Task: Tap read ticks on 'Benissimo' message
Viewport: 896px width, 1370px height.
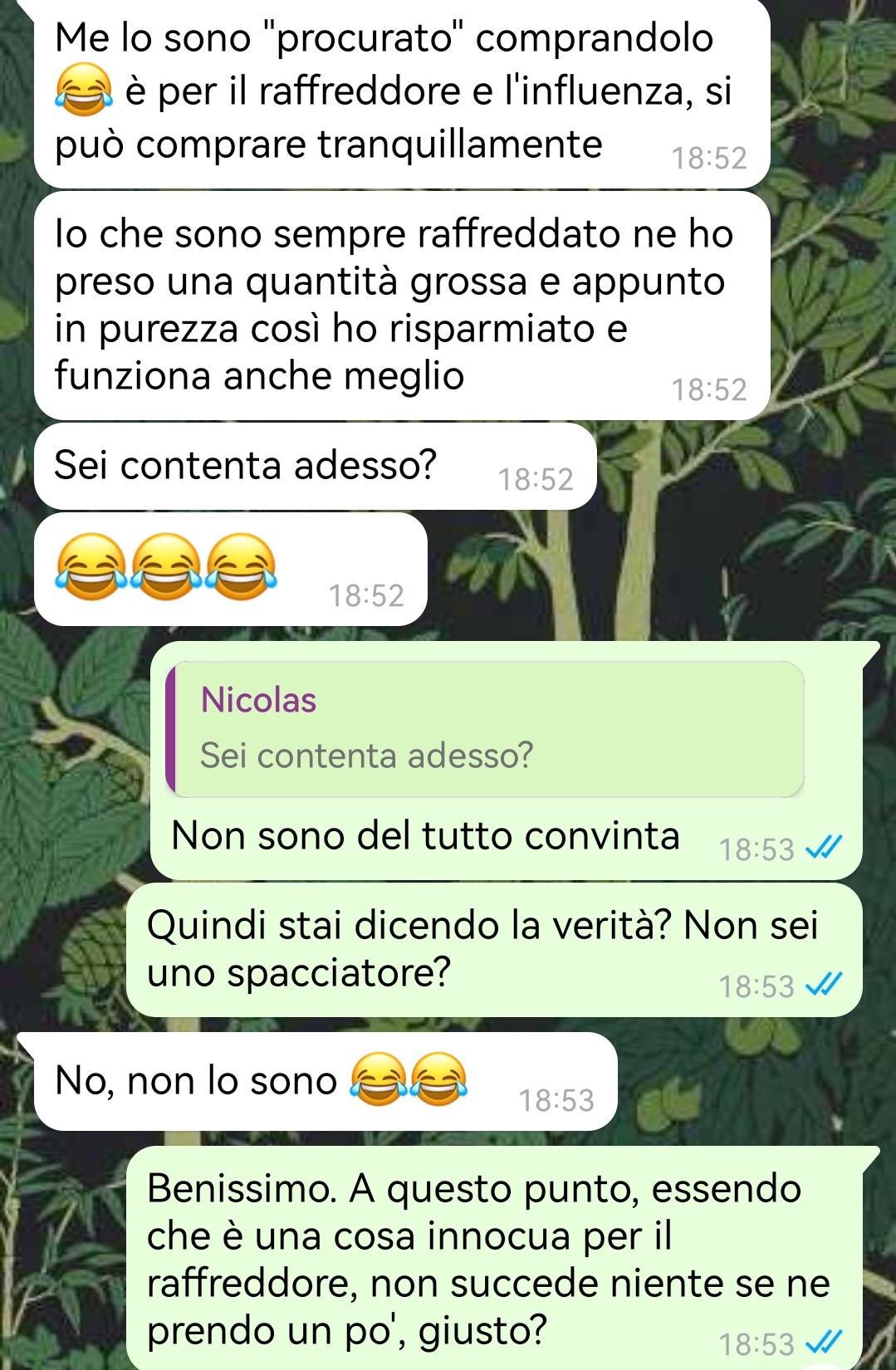Action: point(825,1343)
